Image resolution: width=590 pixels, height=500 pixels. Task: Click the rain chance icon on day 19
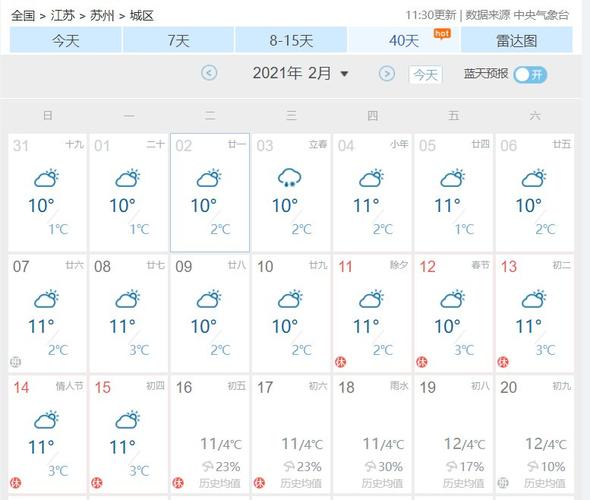pos(452,467)
